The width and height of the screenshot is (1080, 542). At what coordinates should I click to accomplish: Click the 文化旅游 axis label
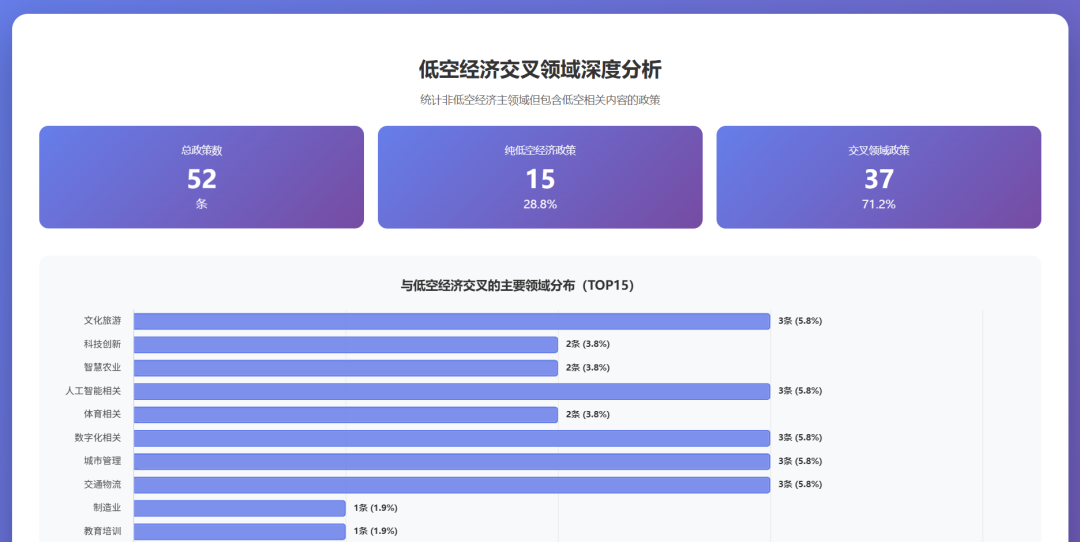tap(102, 321)
